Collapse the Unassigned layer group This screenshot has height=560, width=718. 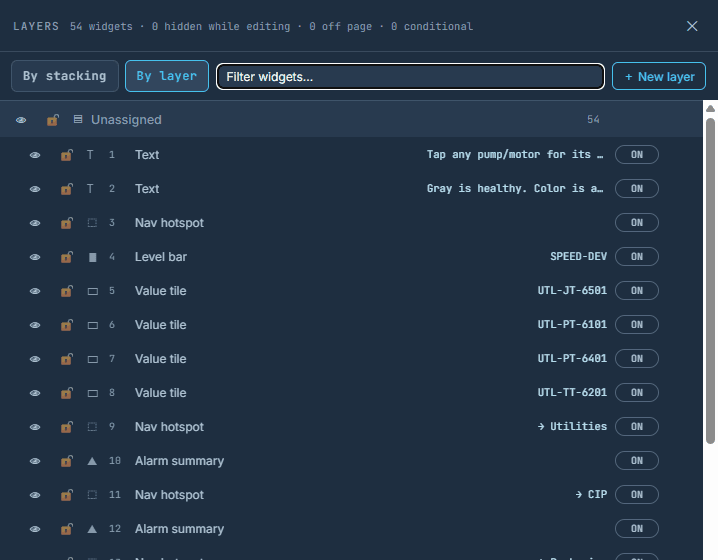pos(78,120)
